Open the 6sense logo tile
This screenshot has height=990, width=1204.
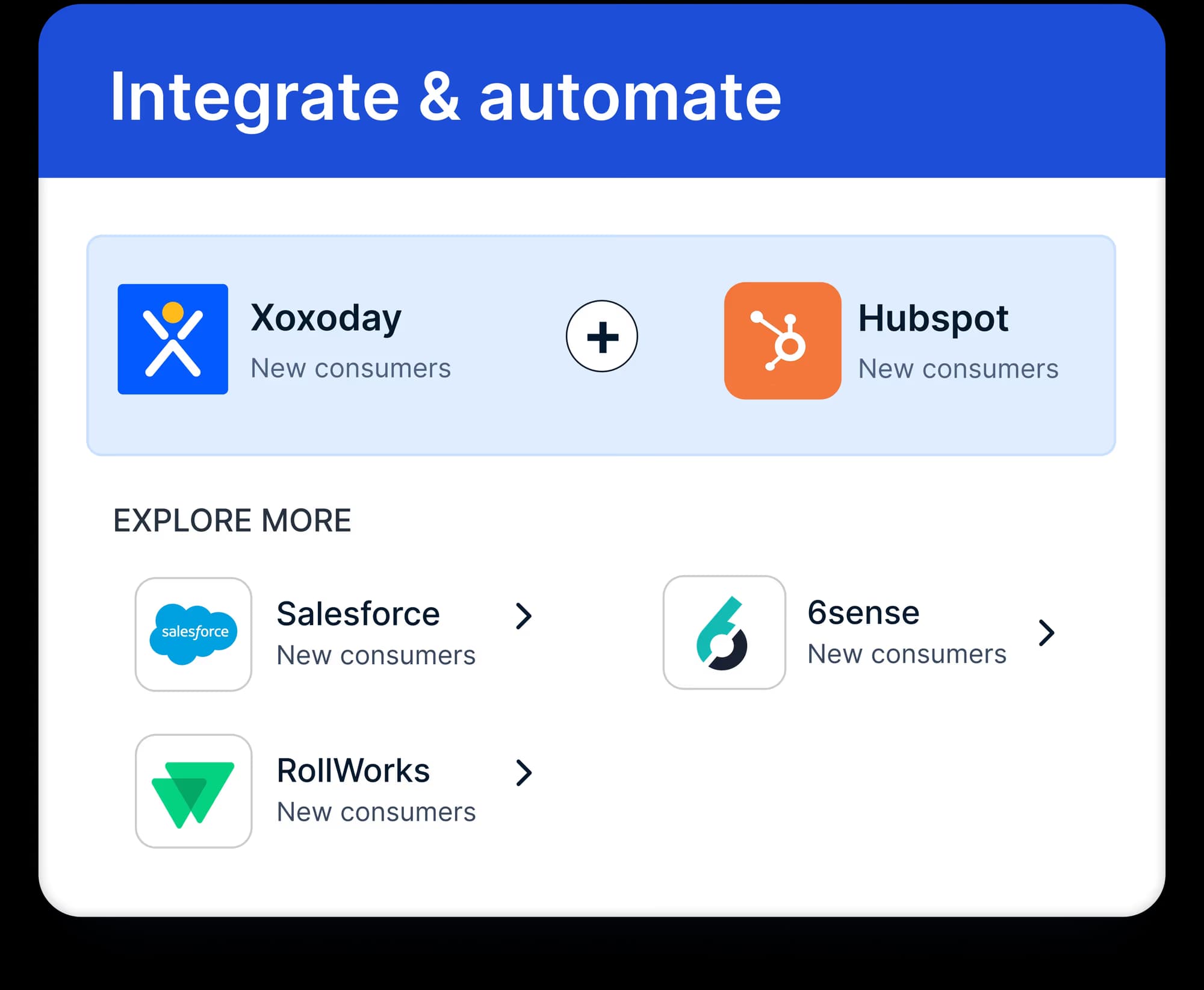click(x=724, y=632)
